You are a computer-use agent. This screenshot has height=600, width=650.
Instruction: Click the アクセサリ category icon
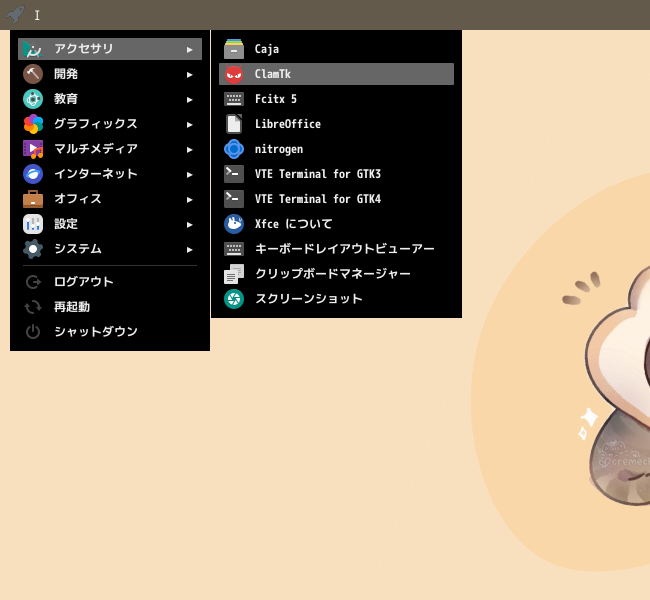click(33, 49)
